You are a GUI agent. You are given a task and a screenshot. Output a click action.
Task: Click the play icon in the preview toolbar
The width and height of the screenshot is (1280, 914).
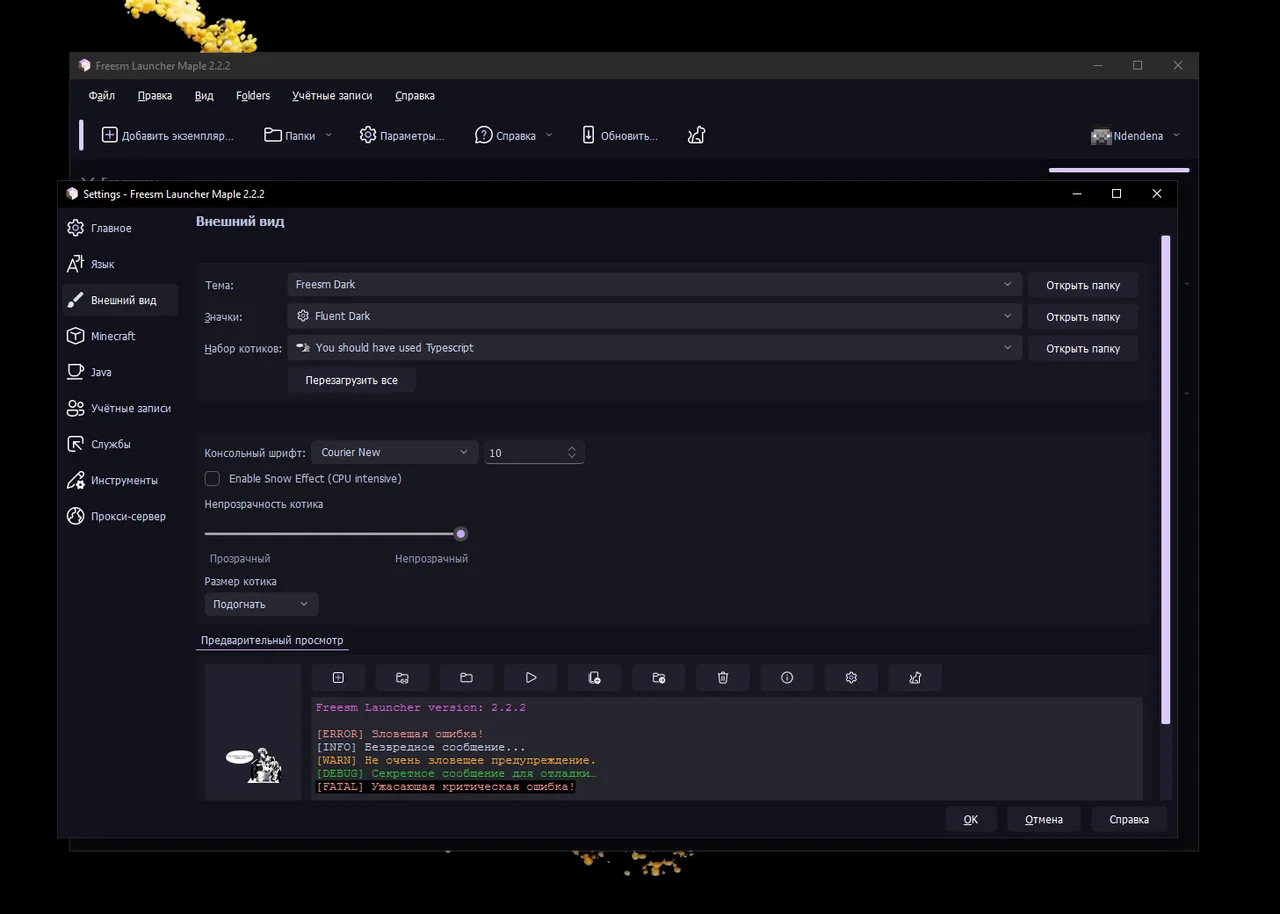pyautogui.click(x=531, y=678)
